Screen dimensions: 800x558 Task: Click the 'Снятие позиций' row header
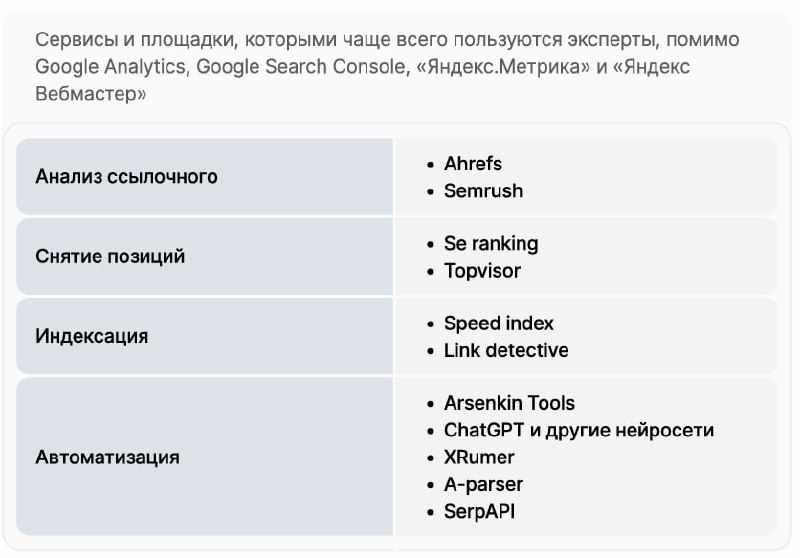(x=110, y=257)
